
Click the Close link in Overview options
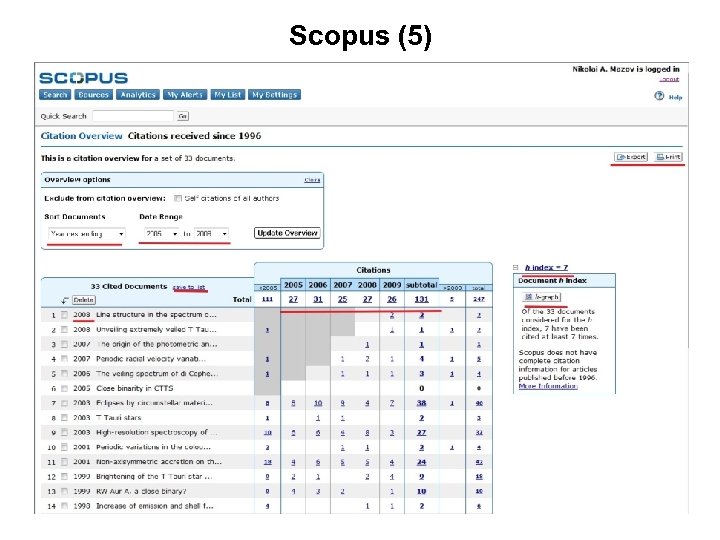coord(312,180)
